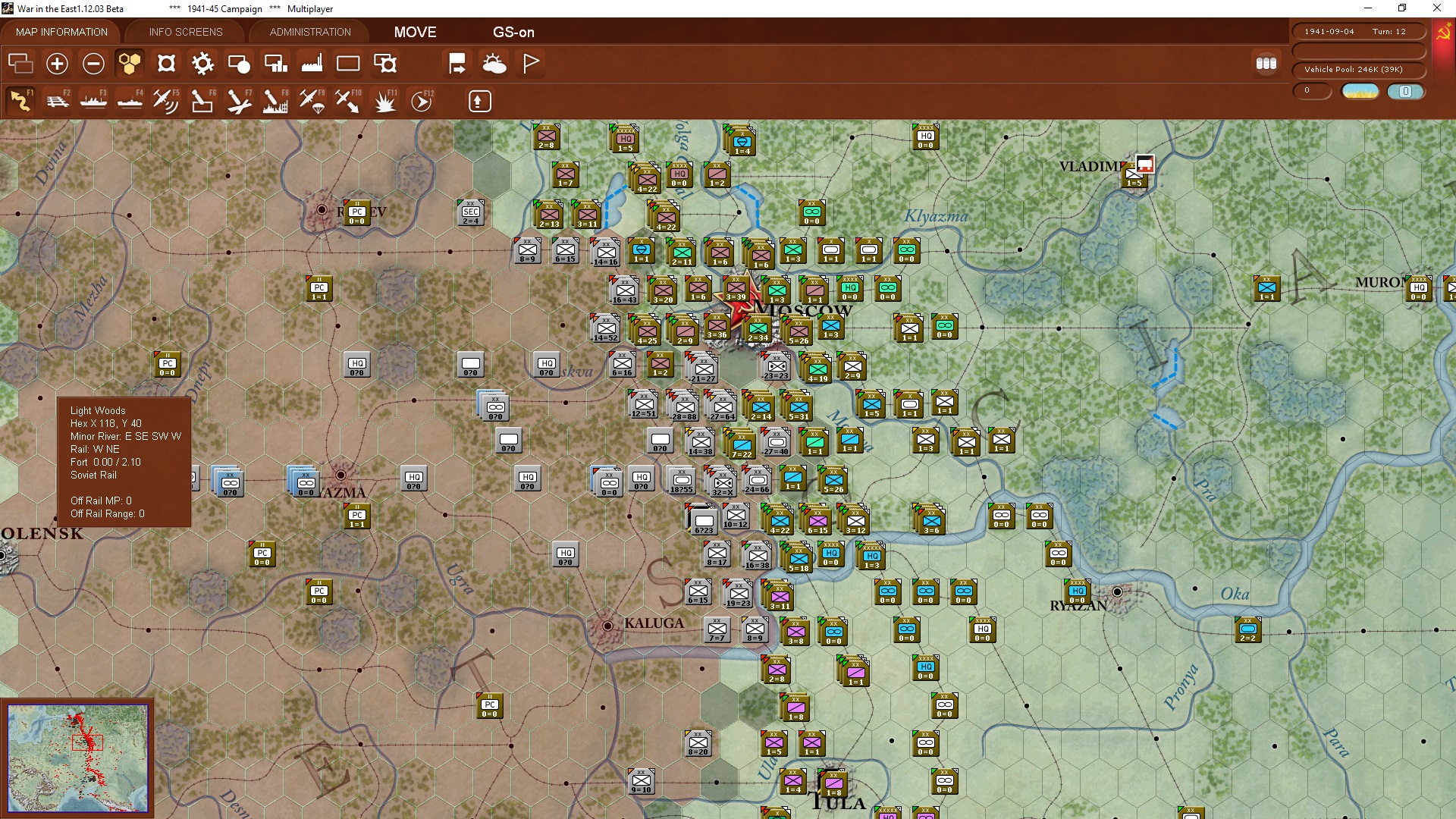Click the boxed up-arrow icon
The image size is (1456, 819).
coord(479,101)
